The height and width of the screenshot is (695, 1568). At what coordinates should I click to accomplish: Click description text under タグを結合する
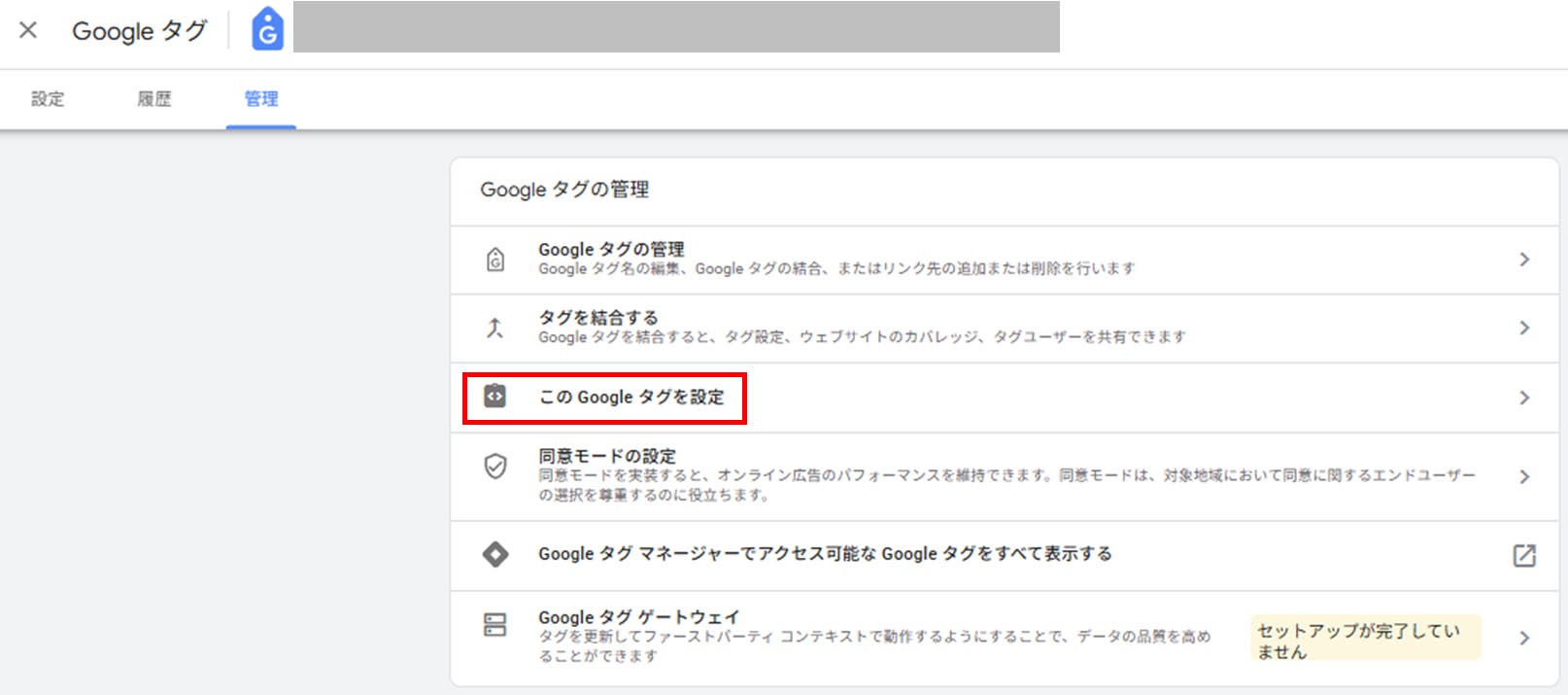point(862,337)
